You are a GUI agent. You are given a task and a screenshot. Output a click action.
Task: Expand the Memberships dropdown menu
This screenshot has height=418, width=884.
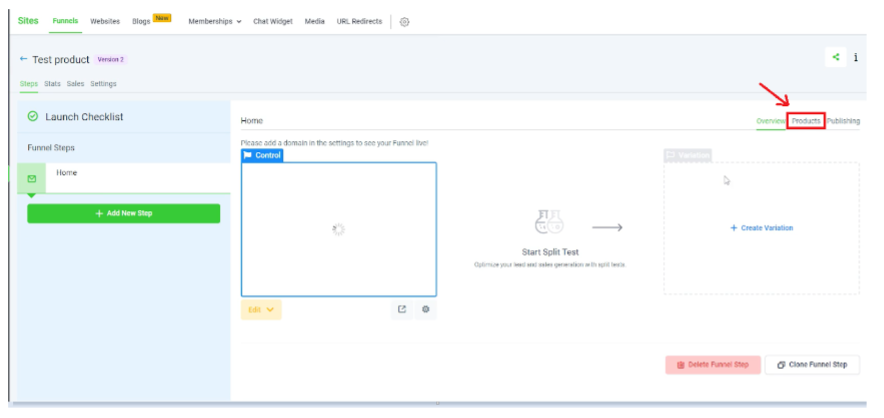tap(214, 21)
